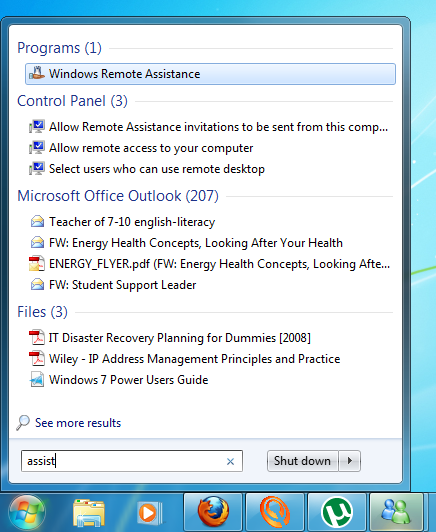436x532 pixels.
Task: Open FW: Energy Health Concepts email
Action: pyautogui.click(x=196, y=243)
